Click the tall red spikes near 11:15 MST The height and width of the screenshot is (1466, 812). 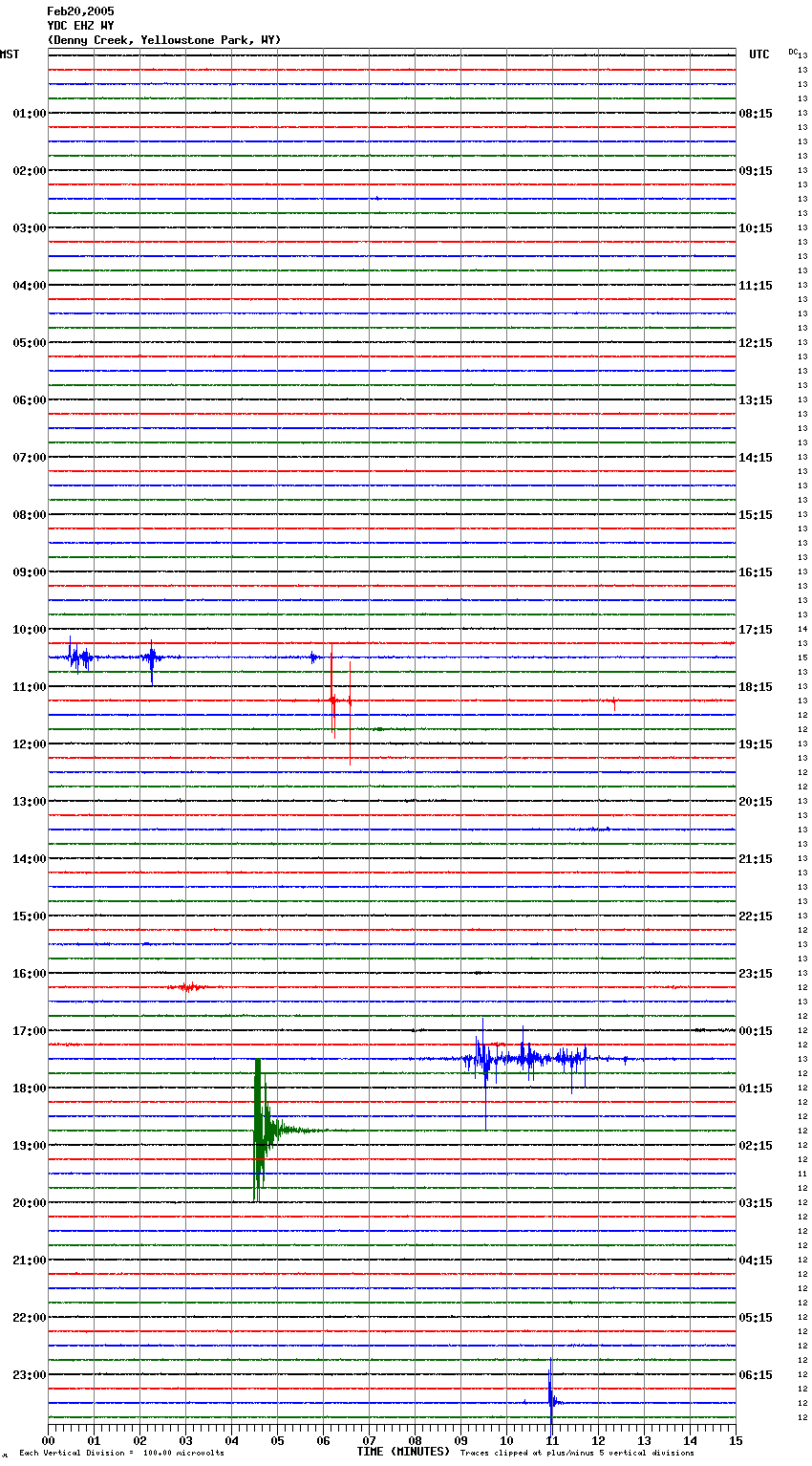[340, 705]
